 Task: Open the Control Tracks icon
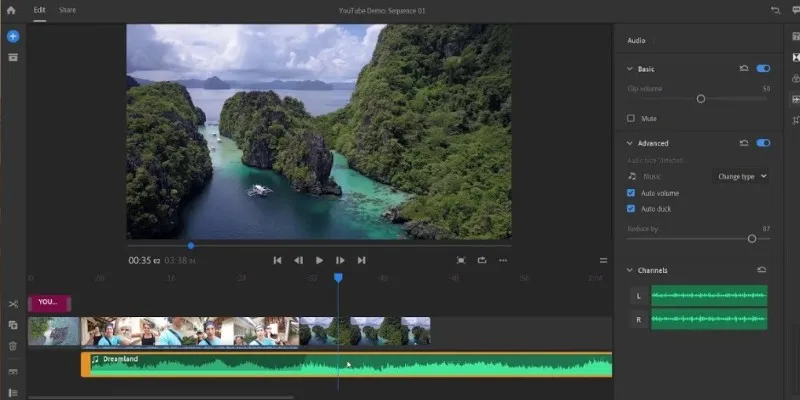(x=13, y=393)
